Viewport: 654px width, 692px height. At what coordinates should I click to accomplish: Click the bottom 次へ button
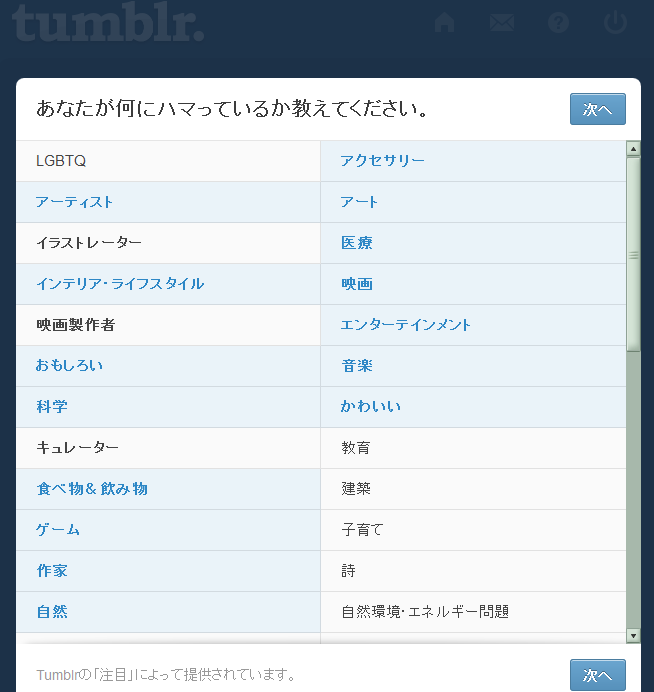click(598, 675)
